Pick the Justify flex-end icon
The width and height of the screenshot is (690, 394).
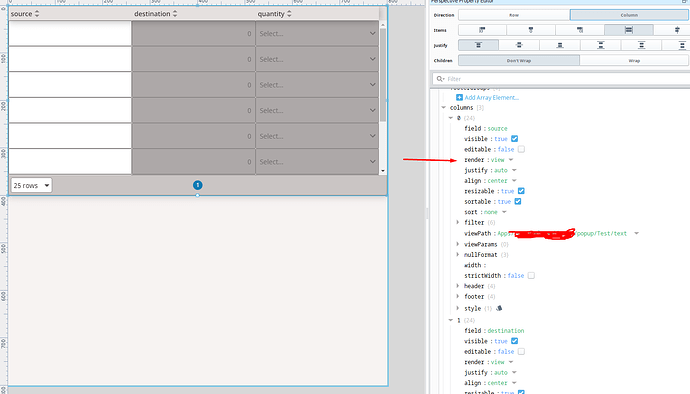click(560, 45)
